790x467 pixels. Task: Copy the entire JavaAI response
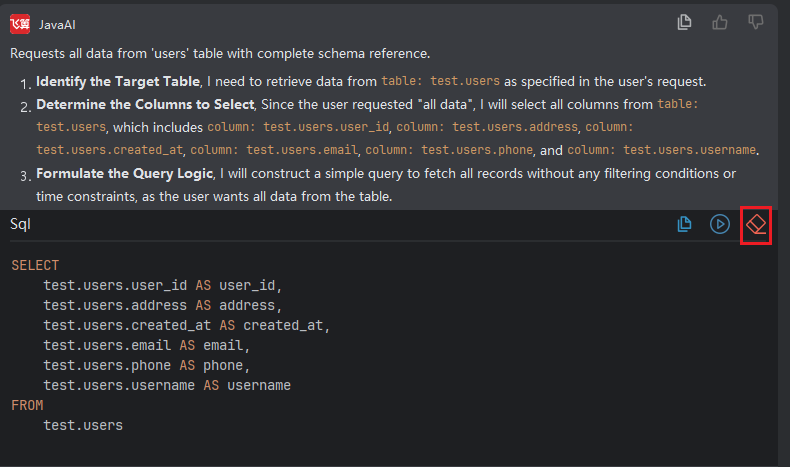click(684, 22)
